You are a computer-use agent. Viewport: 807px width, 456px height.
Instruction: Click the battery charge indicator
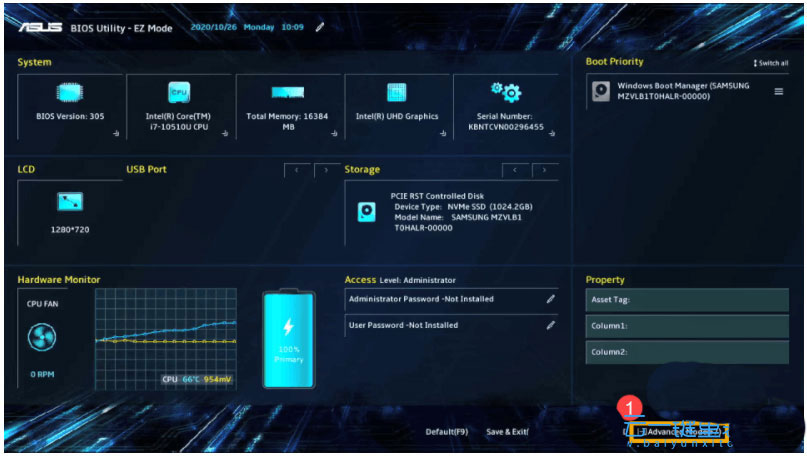click(x=289, y=339)
